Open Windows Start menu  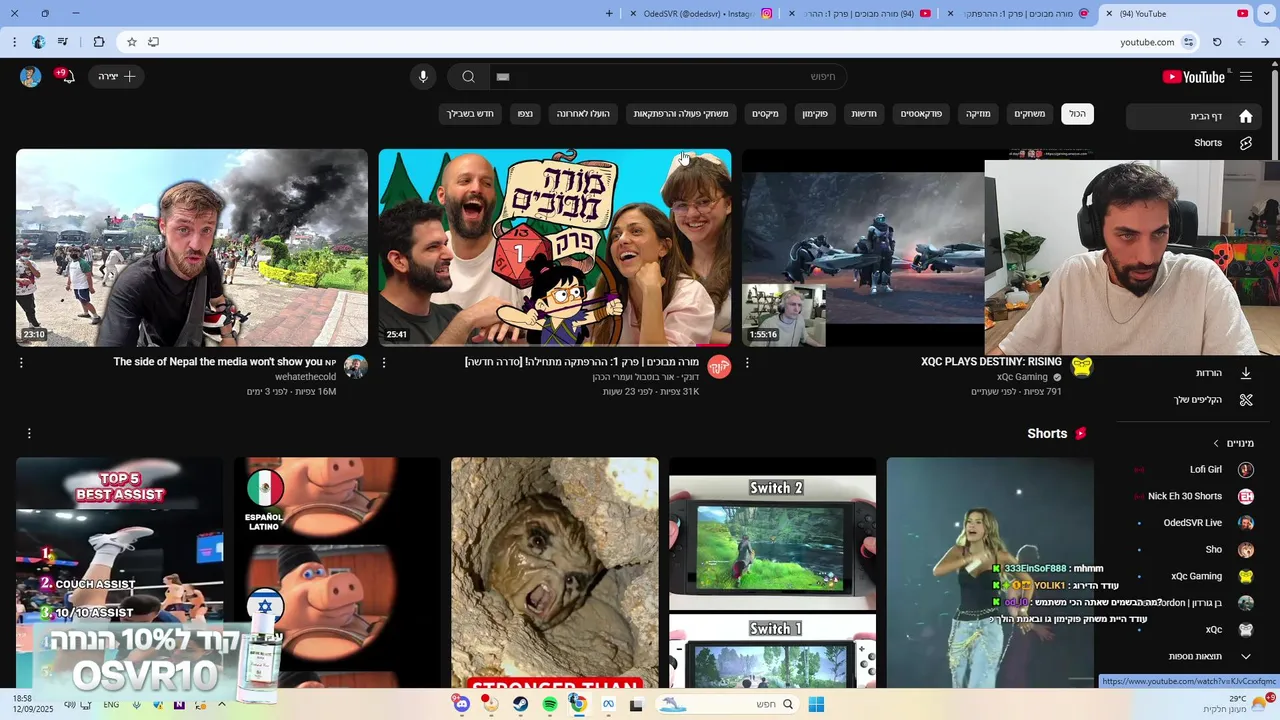(x=816, y=705)
